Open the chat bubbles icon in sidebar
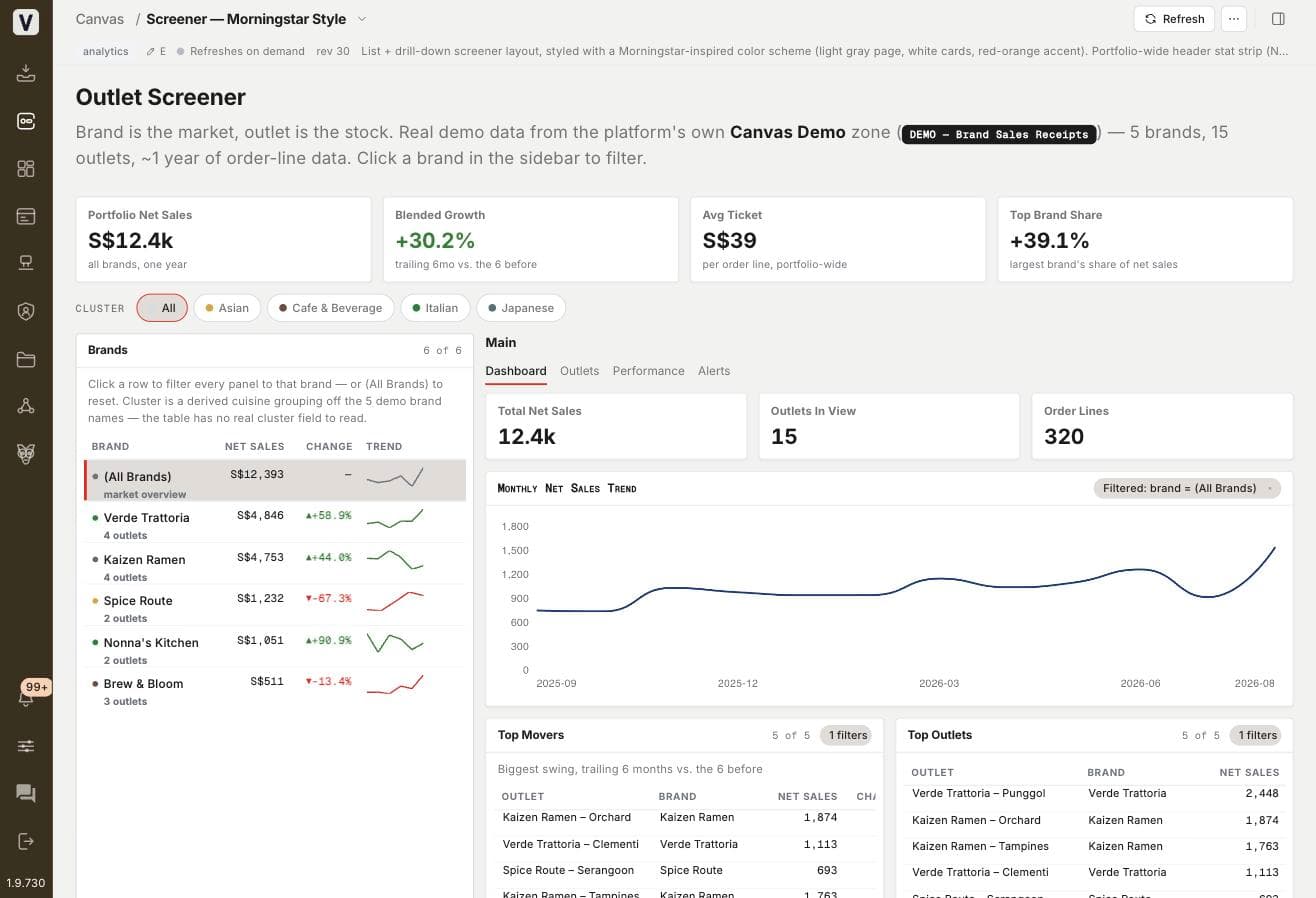This screenshot has width=1316, height=898. click(26, 793)
